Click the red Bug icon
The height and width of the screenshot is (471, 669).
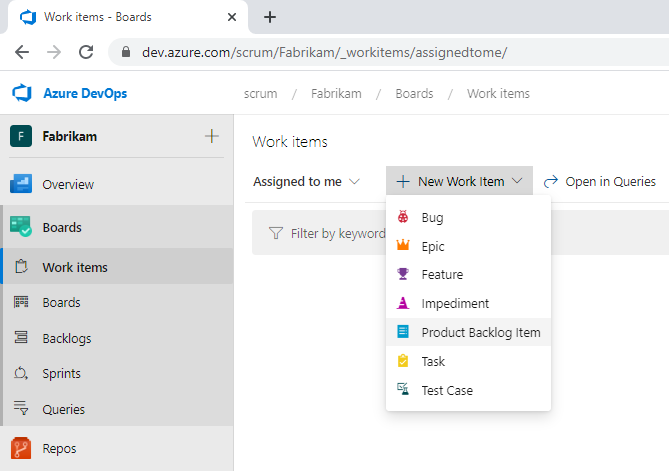403,217
